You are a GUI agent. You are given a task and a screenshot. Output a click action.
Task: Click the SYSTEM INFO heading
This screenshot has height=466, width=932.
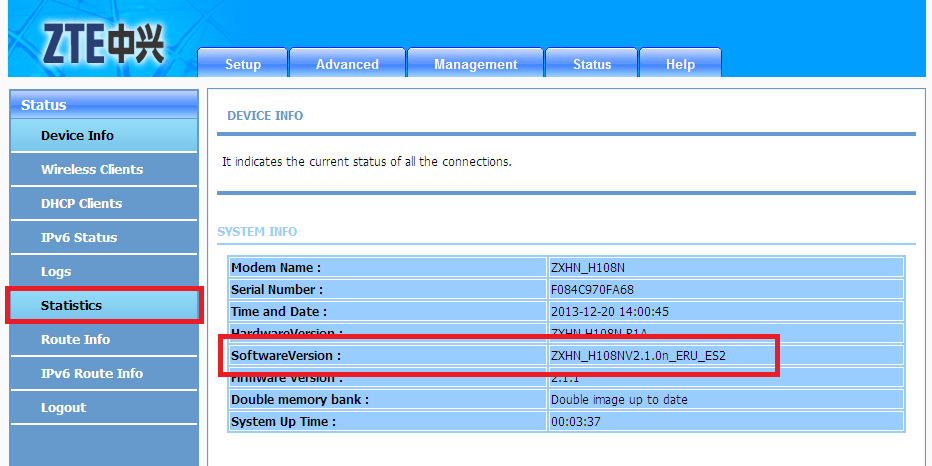click(x=257, y=232)
